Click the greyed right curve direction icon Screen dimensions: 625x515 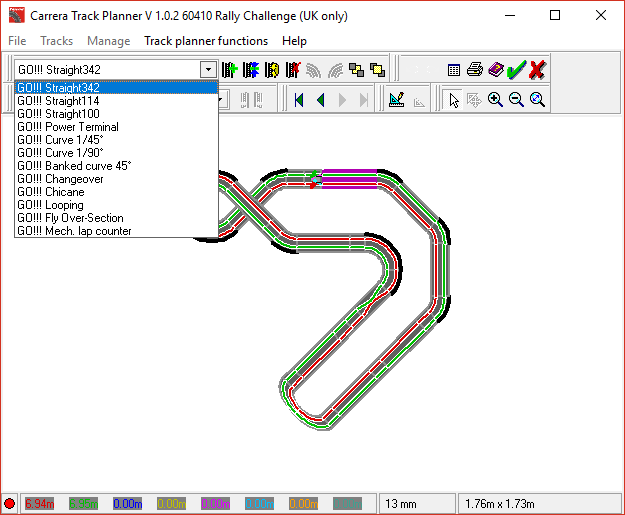(335, 70)
